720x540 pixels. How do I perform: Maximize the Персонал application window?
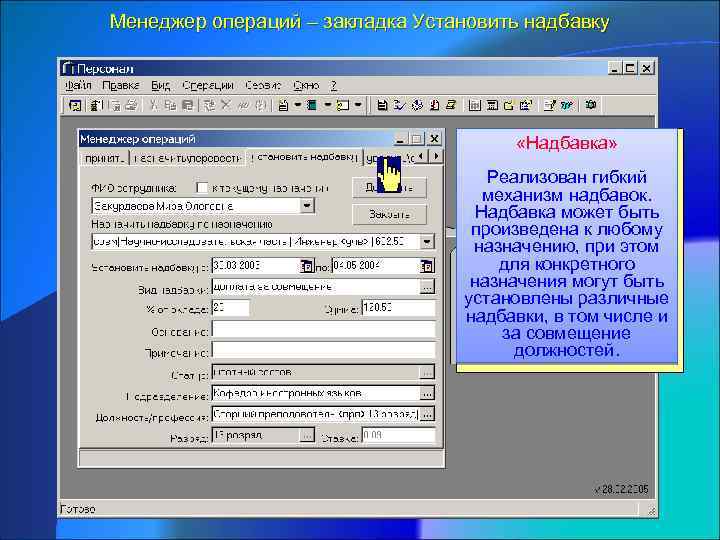click(630, 68)
